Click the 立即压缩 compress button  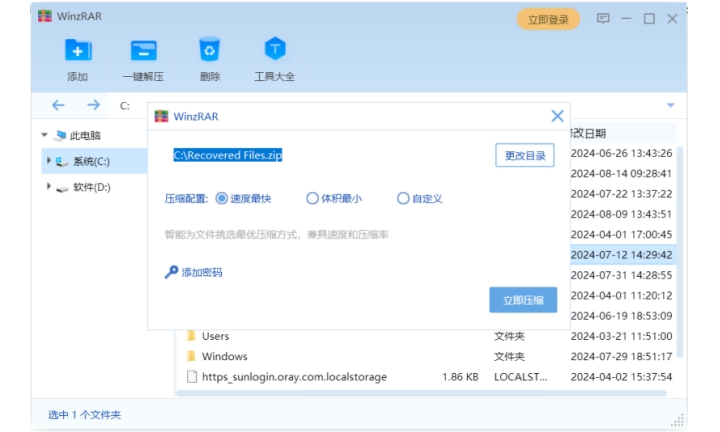523,300
